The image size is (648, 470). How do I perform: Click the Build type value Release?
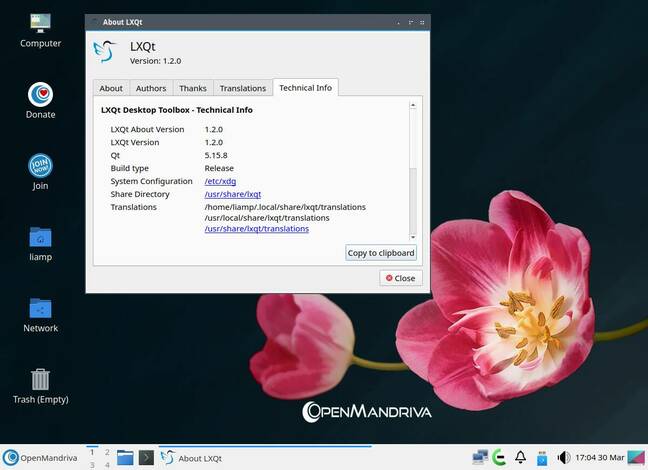[x=219, y=168]
